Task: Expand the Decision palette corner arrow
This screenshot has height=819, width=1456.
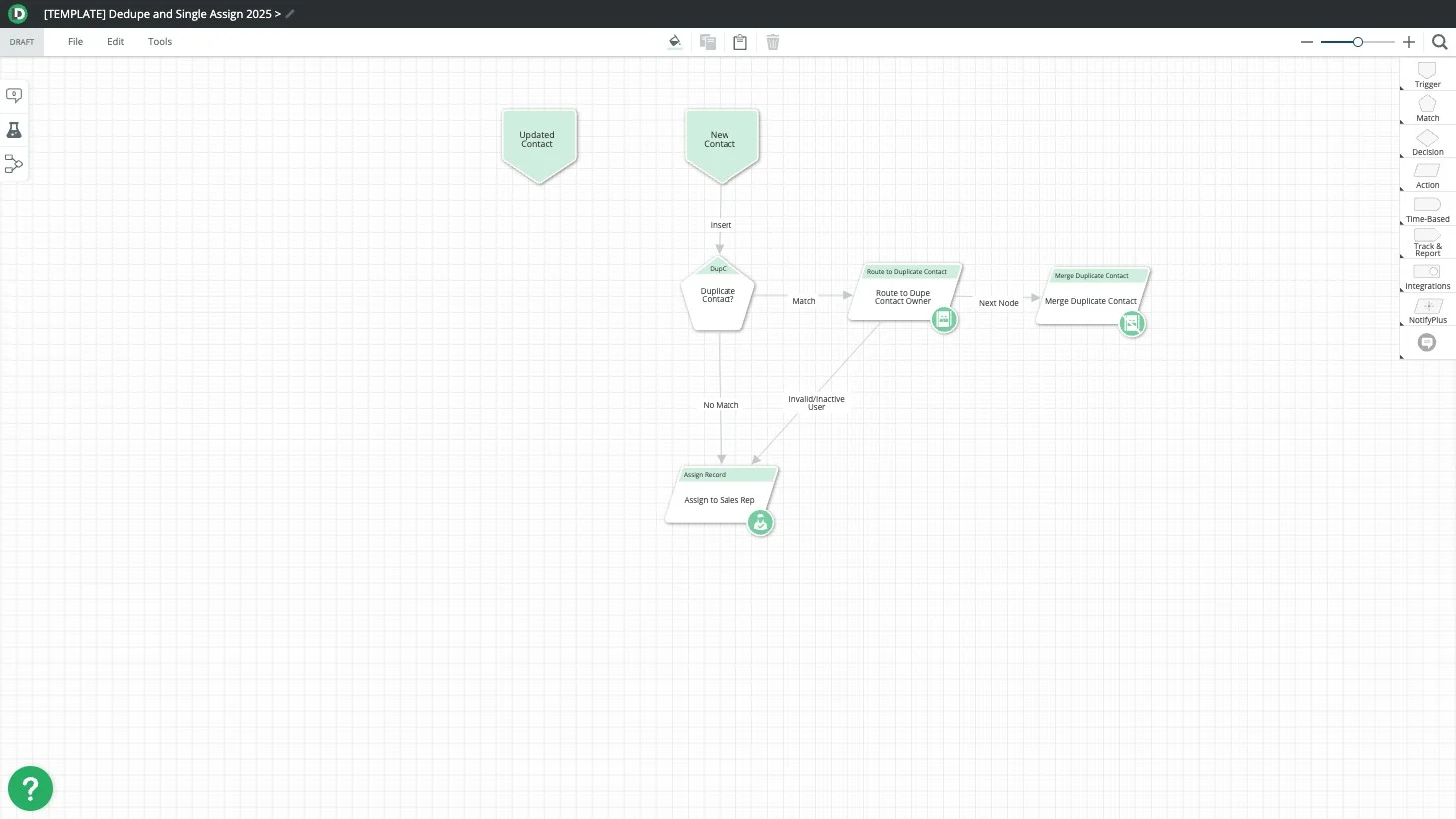Action: [x=1402, y=156]
